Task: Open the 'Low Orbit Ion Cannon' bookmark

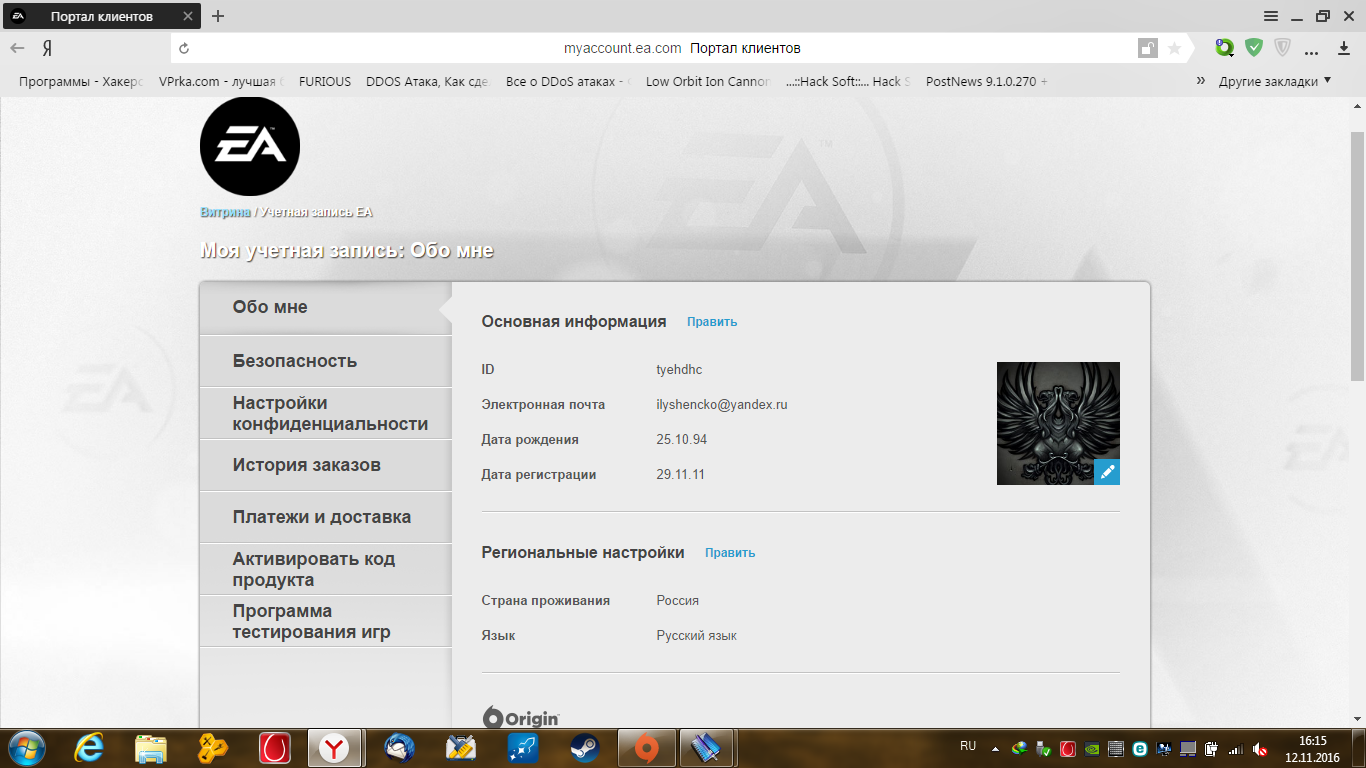Action: tap(709, 82)
